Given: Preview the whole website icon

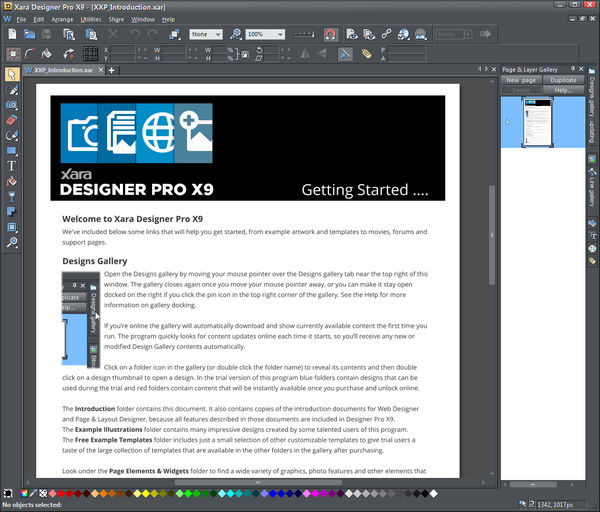Looking at the screenshot, I should (369, 34).
